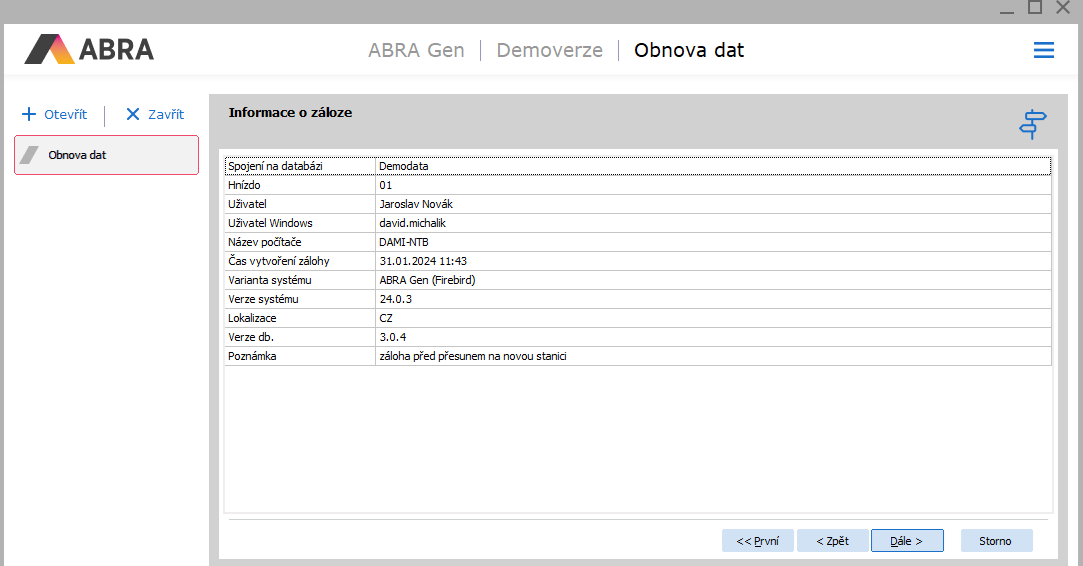Go to first step with << První
Image resolution: width=1083 pixels, height=566 pixels.
point(758,541)
